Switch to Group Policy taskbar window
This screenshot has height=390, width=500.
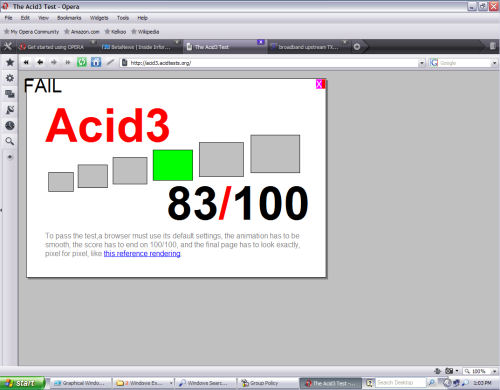tap(268, 383)
